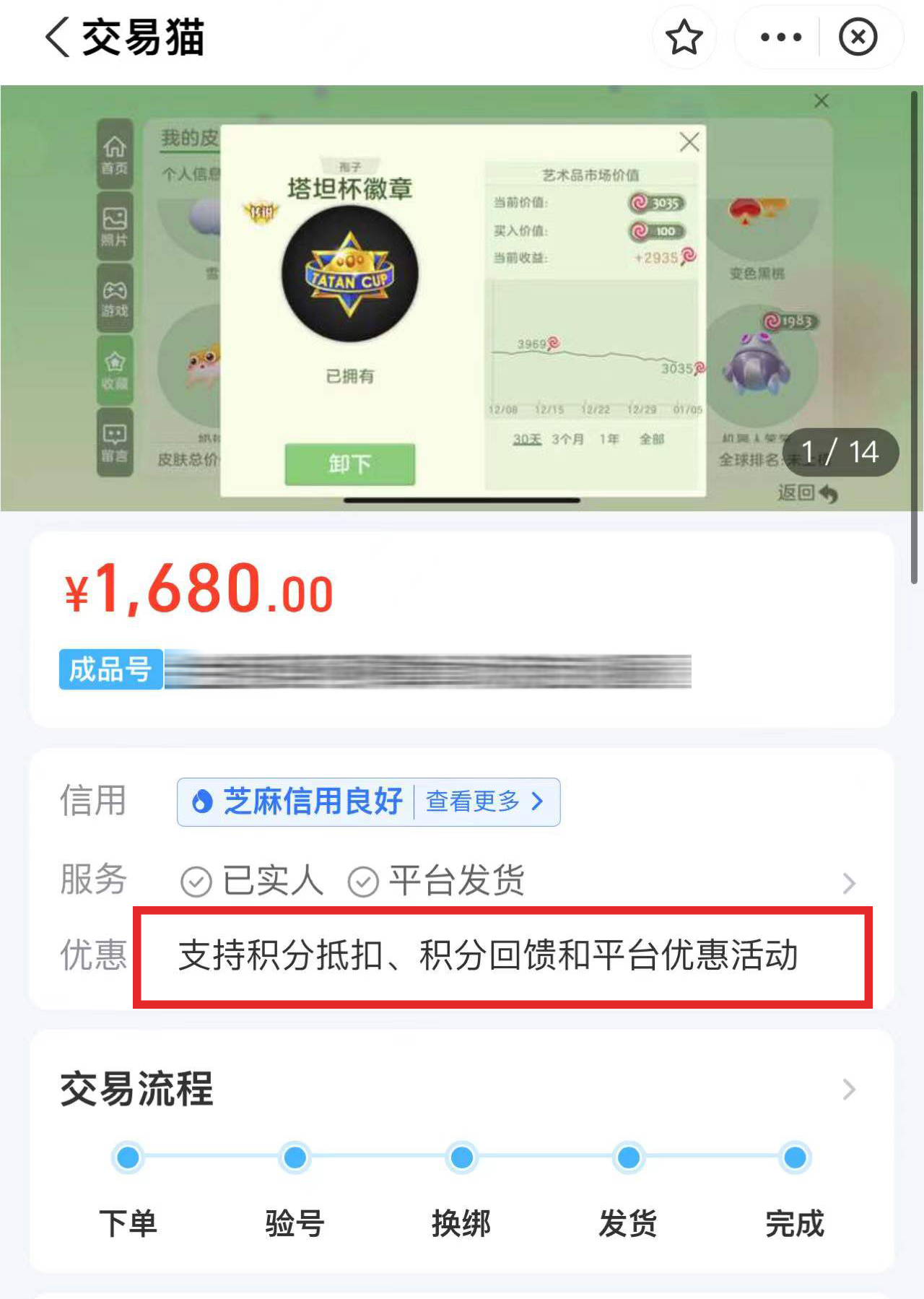Image resolution: width=924 pixels, height=1299 pixels.
Task: Select the 首页 home icon in game sidebar
Action: 115,155
